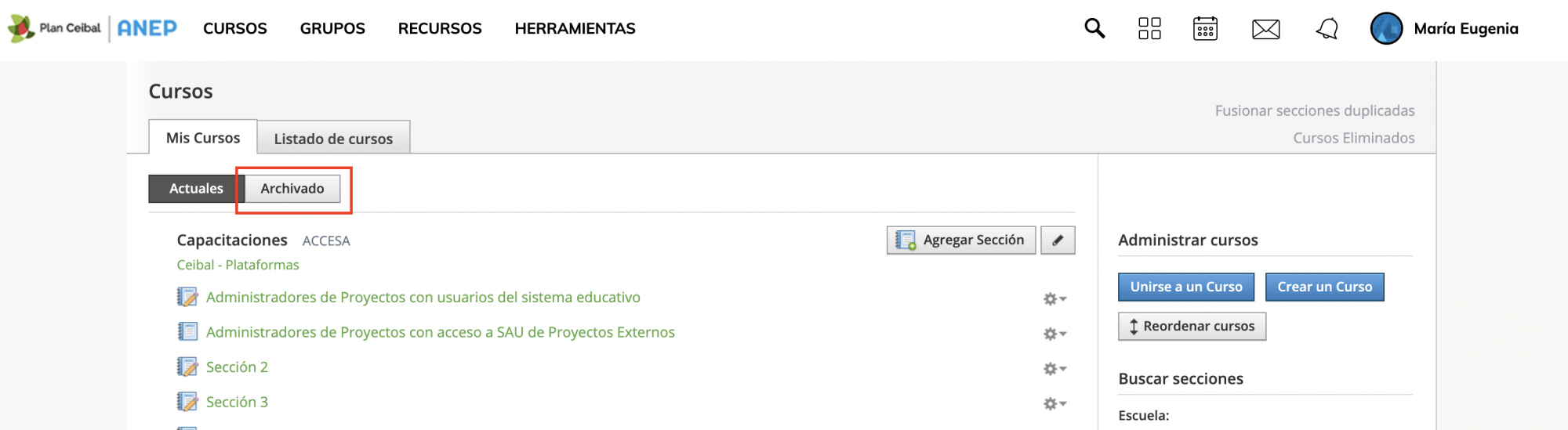Click the notebook icon beside Sección 2
This screenshot has width=1568, height=430.
tap(187, 367)
